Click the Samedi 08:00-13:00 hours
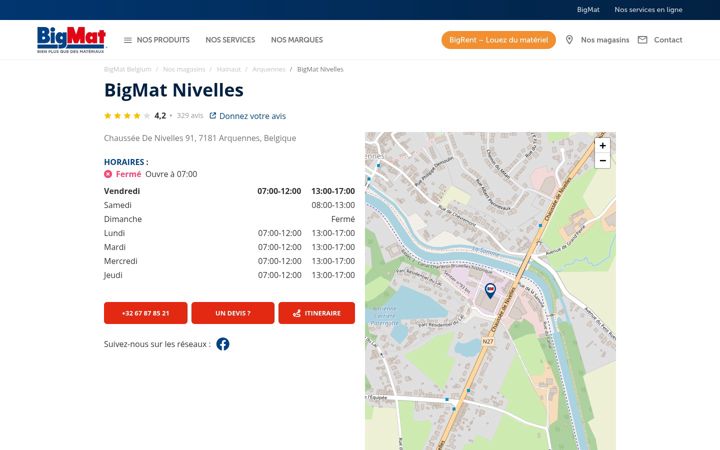The width and height of the screenshot is (720, 450). click(333, 205)
